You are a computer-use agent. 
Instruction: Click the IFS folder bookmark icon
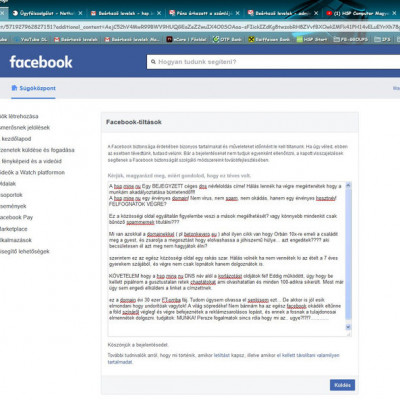click(x=377, y=39)
